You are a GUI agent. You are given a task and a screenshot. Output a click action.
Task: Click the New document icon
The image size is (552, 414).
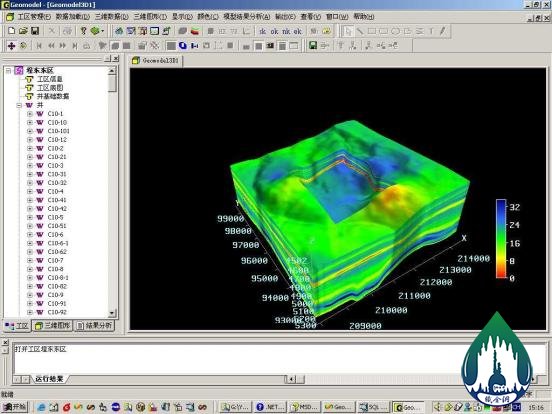(x=11, y=31)
